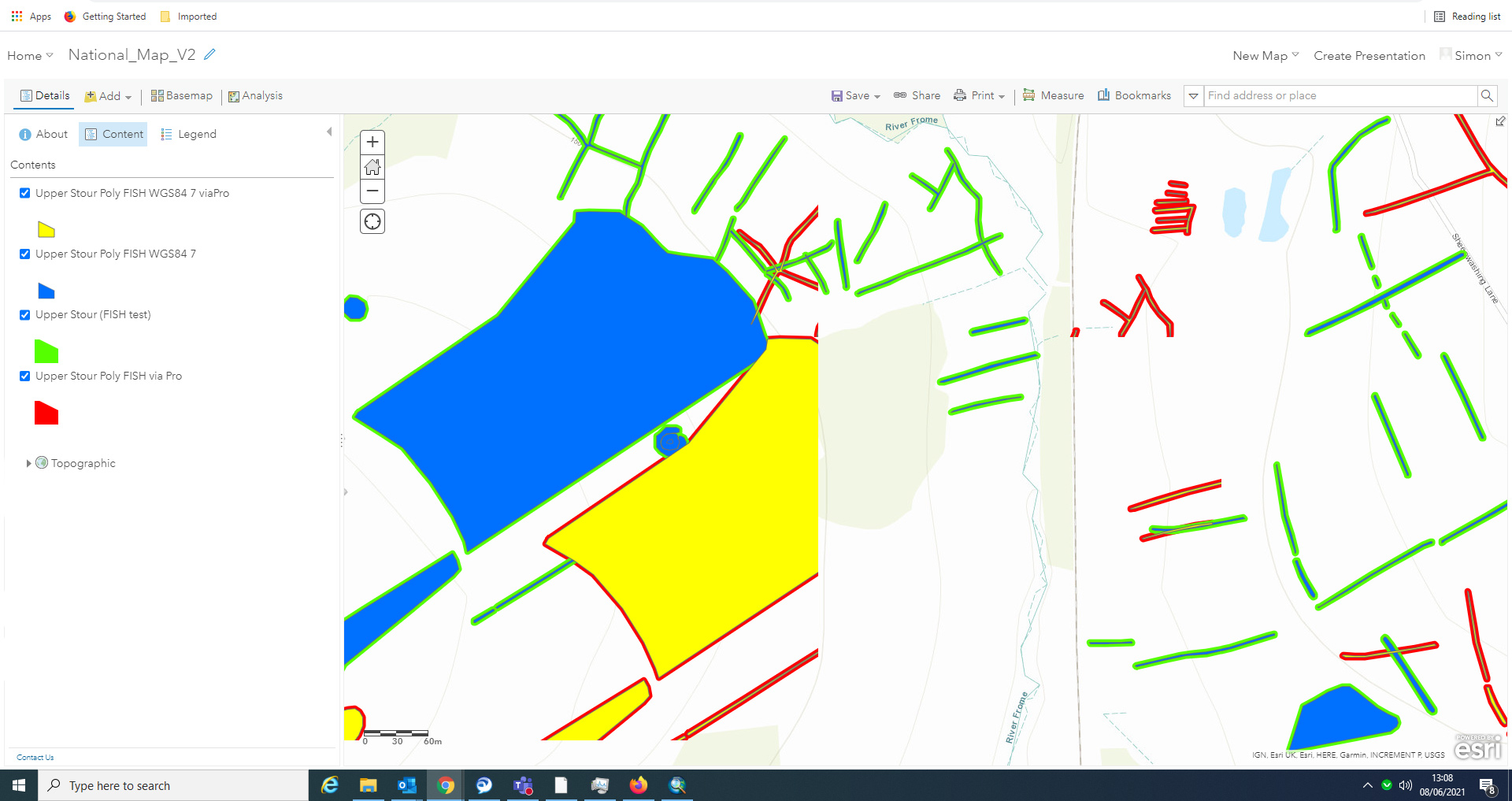Expand the Topographic basemap entry
The image size is (1512, 801).
(28, 462)
